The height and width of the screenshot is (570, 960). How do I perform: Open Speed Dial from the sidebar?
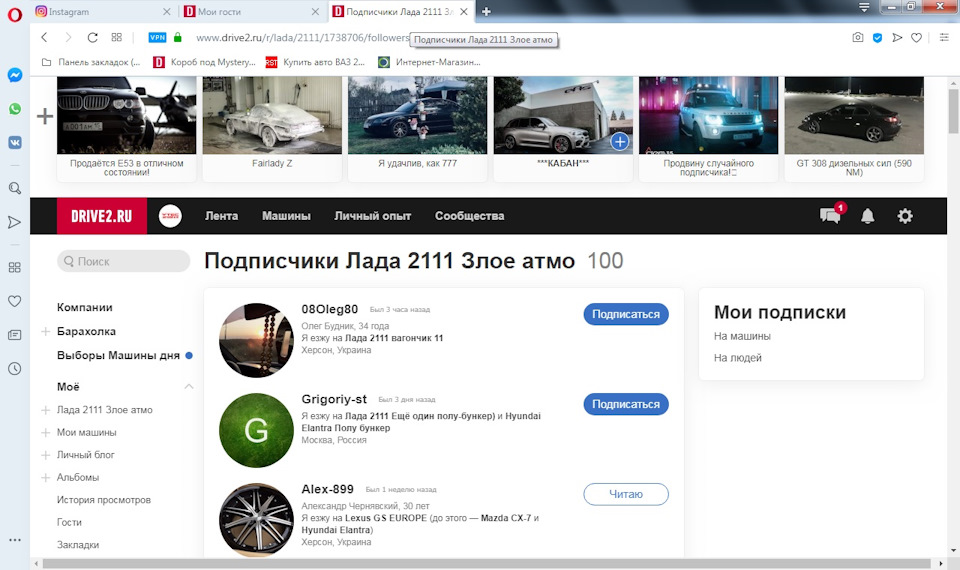pyautogui.click(x=15, y=268)
